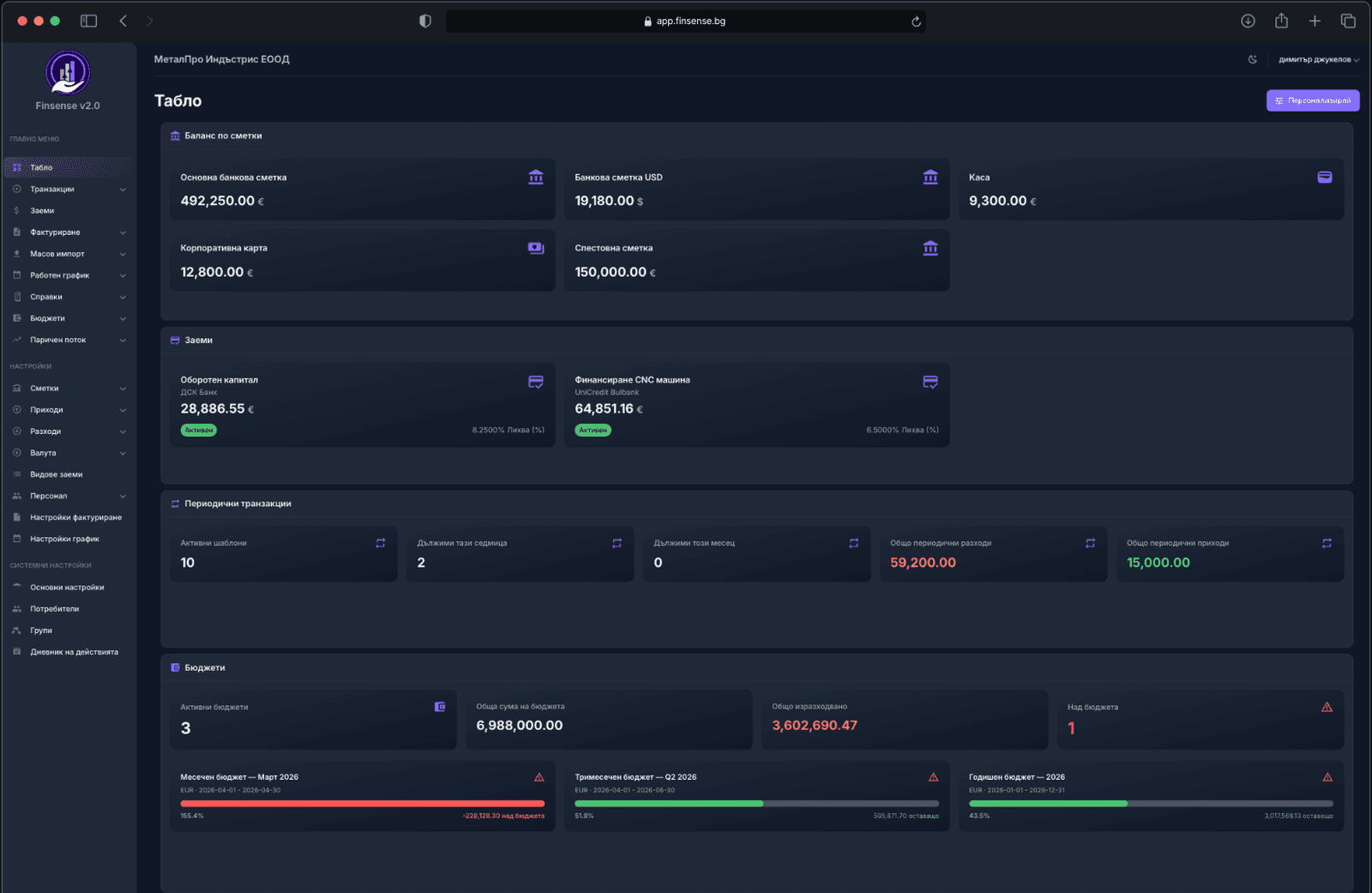1372x893 pixels.
Task: Expand the Масов импорт menu chevron
Action: pyautogui.click(x=123, y=254)
